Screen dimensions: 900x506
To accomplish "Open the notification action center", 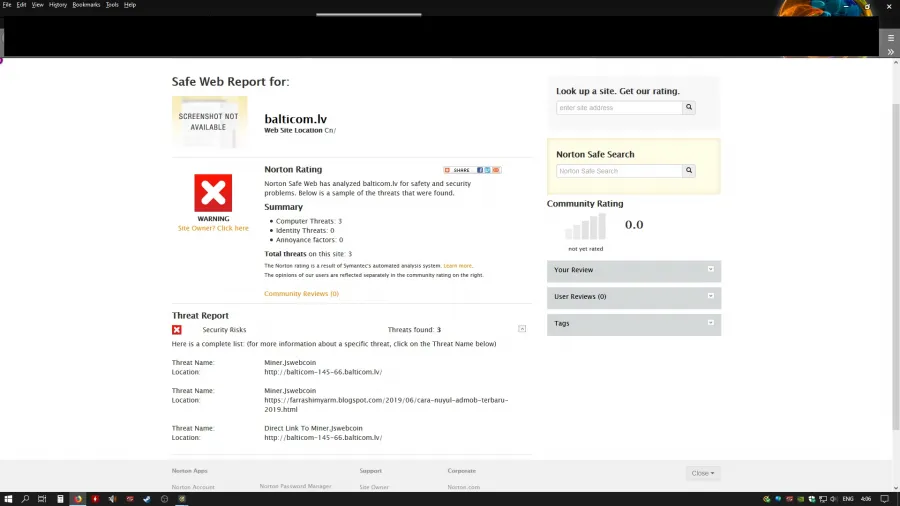I will tap(885, 499).
